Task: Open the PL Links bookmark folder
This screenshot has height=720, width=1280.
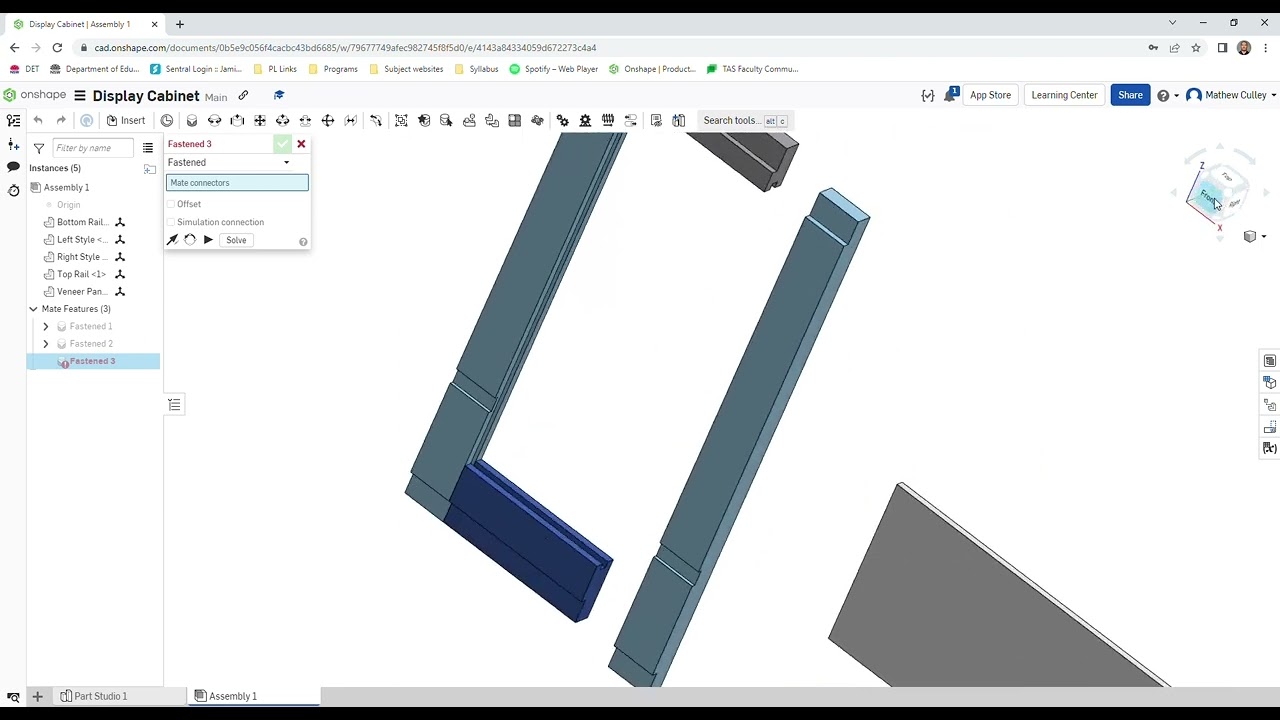Action: (275, 69)
